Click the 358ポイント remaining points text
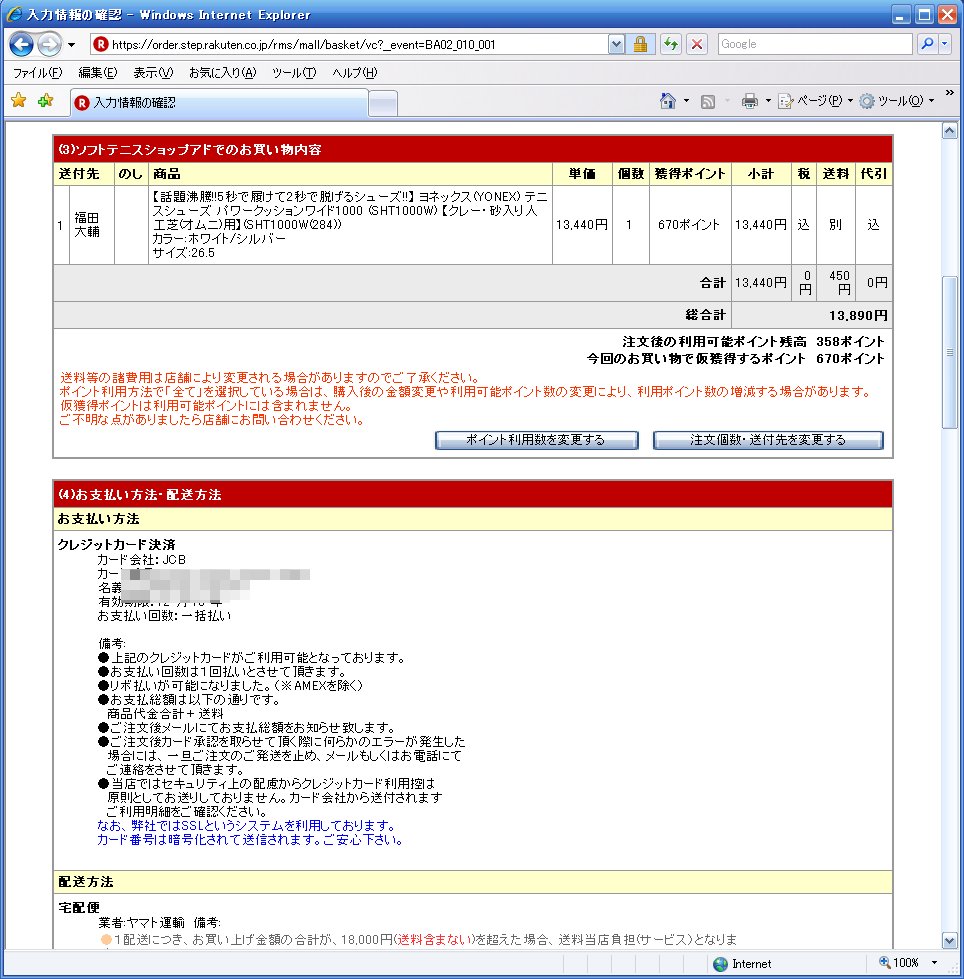Image resolution: width=964 pixels, height=979 pixels. point(850,342)
